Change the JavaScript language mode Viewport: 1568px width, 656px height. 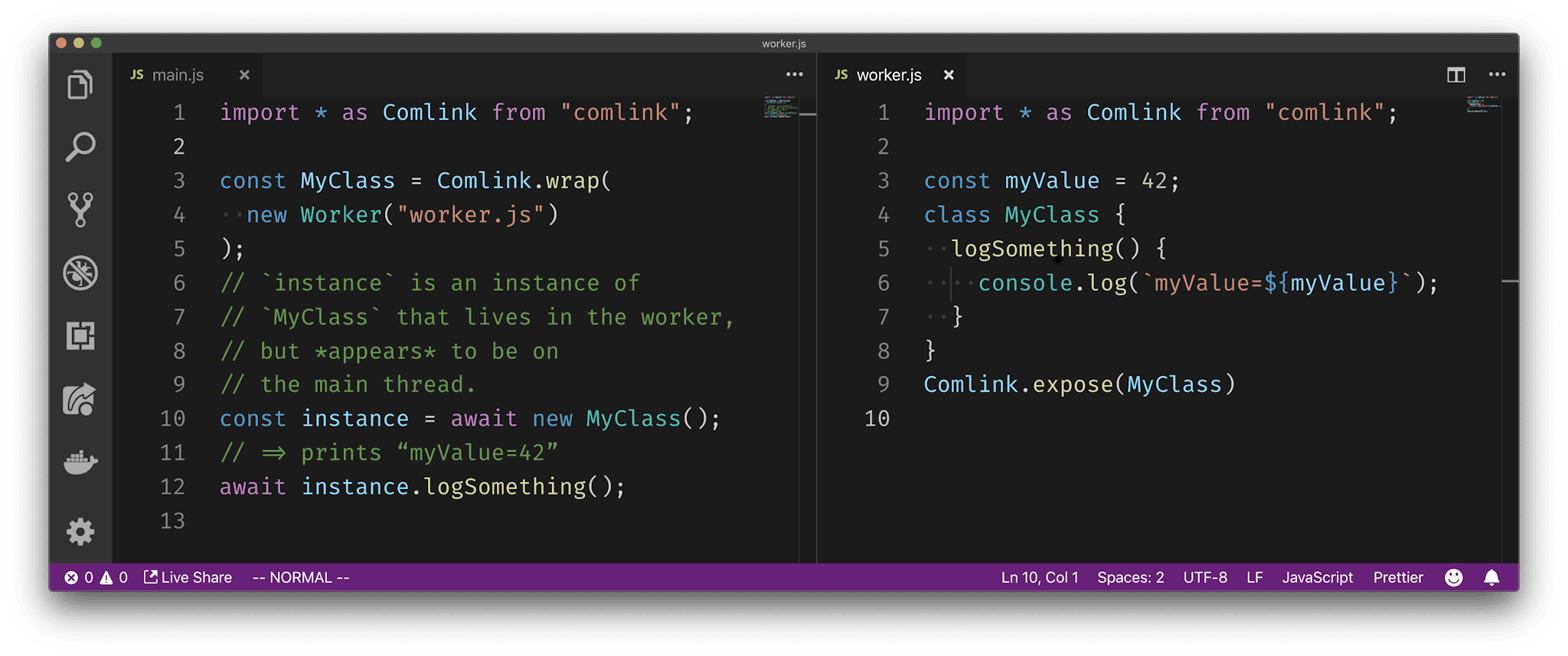coord(1317,578)
